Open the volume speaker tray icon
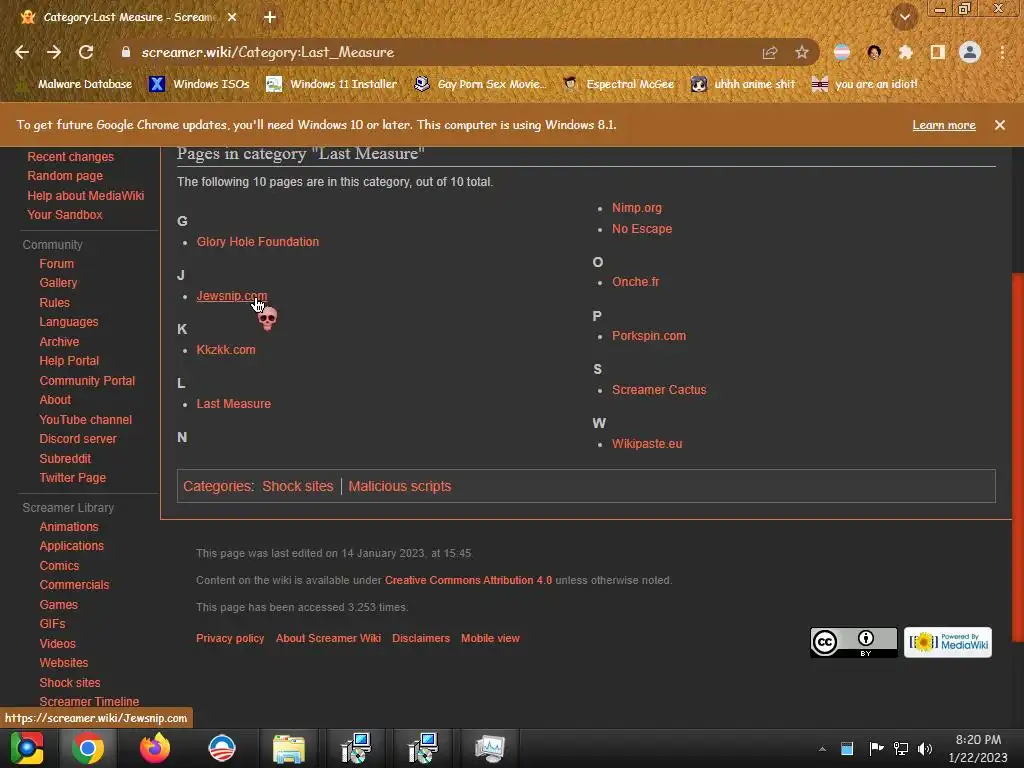 925,749
